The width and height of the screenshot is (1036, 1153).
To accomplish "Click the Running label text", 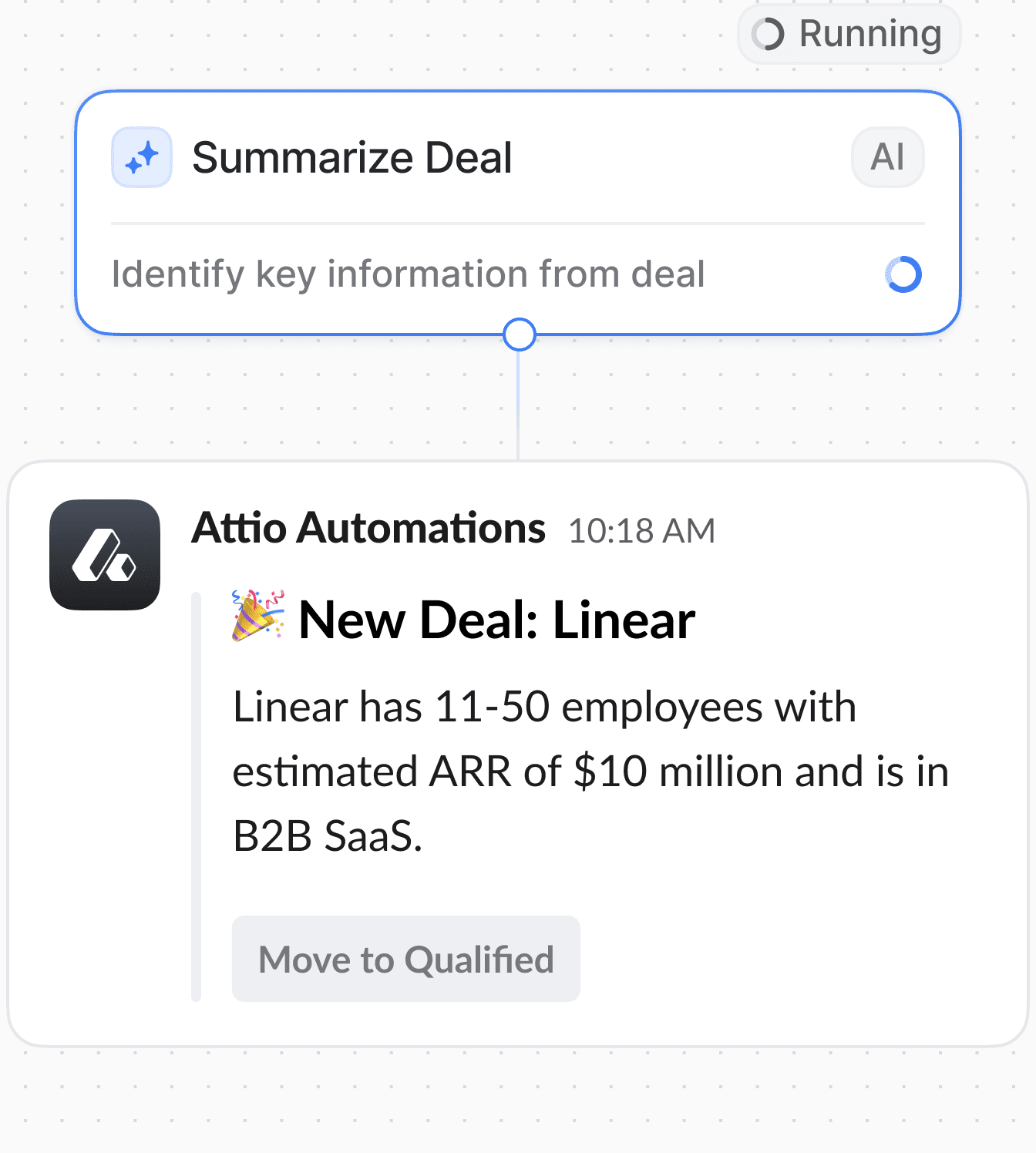I will 870,34.
